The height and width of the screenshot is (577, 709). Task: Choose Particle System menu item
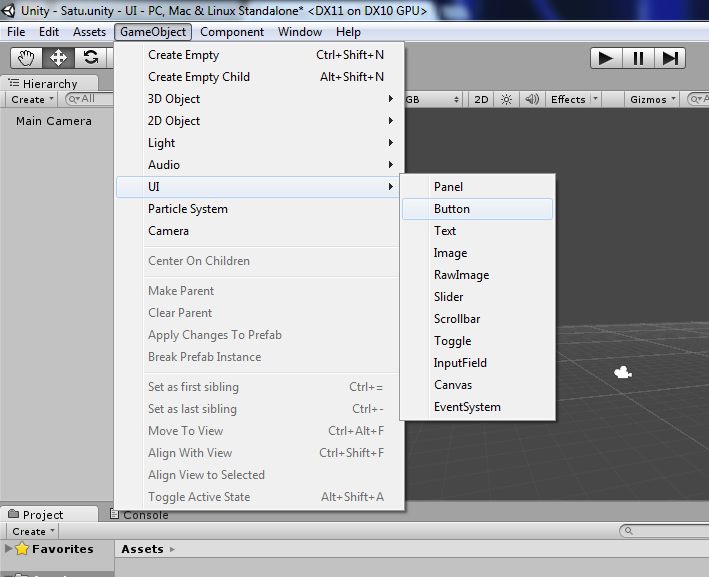[260, 209]
